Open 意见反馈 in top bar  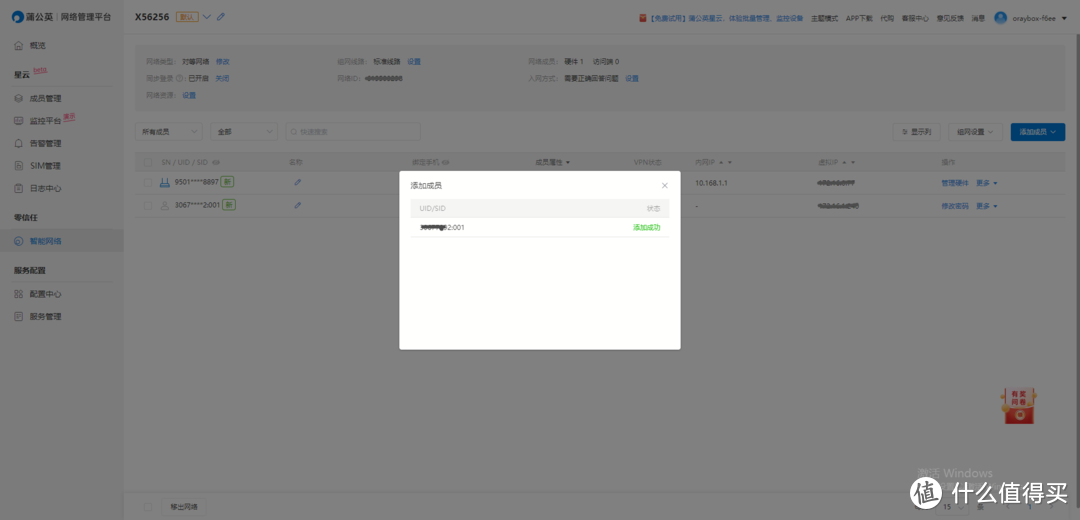tap(951, 19)
